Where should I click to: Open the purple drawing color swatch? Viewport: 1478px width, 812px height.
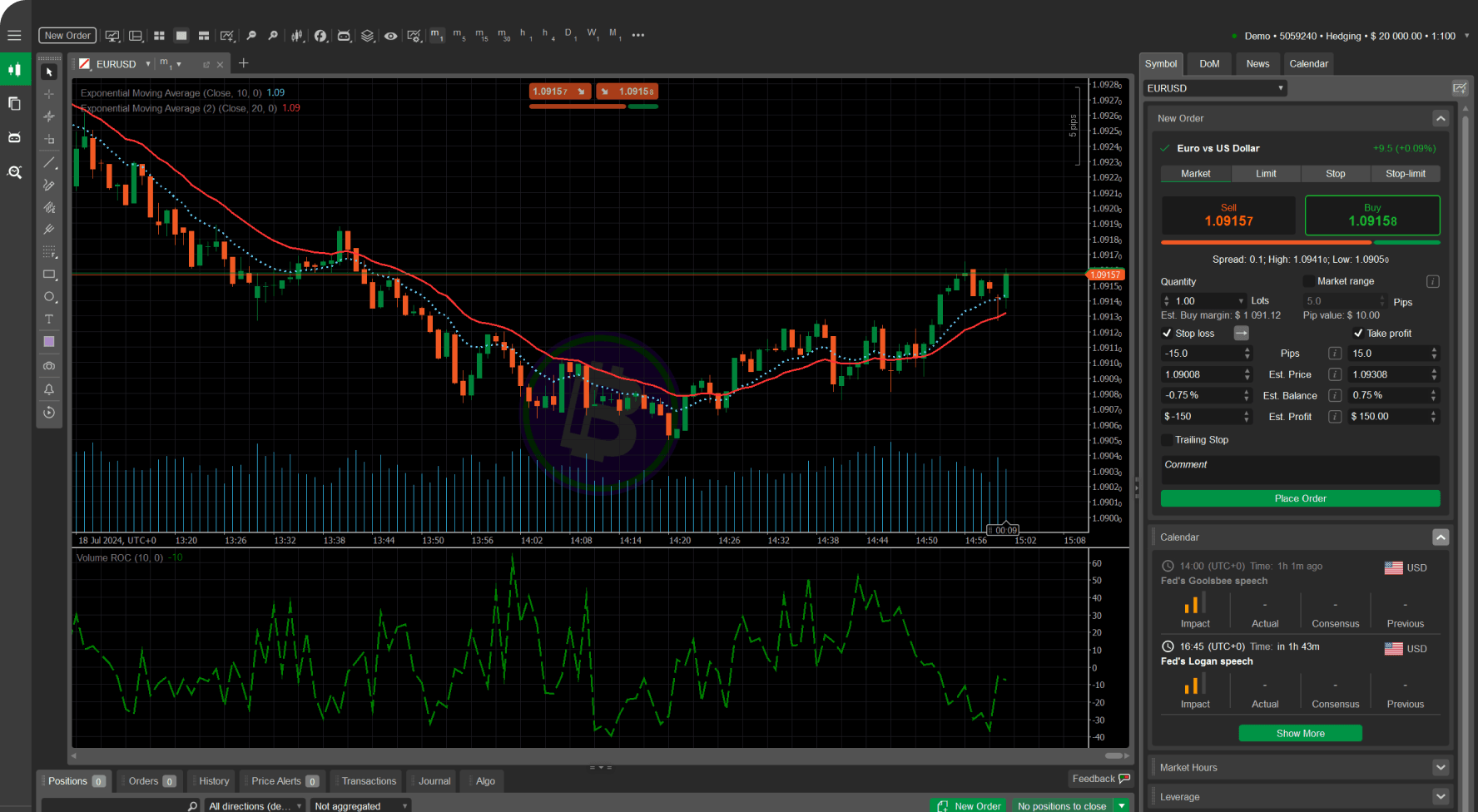click(x=49, y=342)
